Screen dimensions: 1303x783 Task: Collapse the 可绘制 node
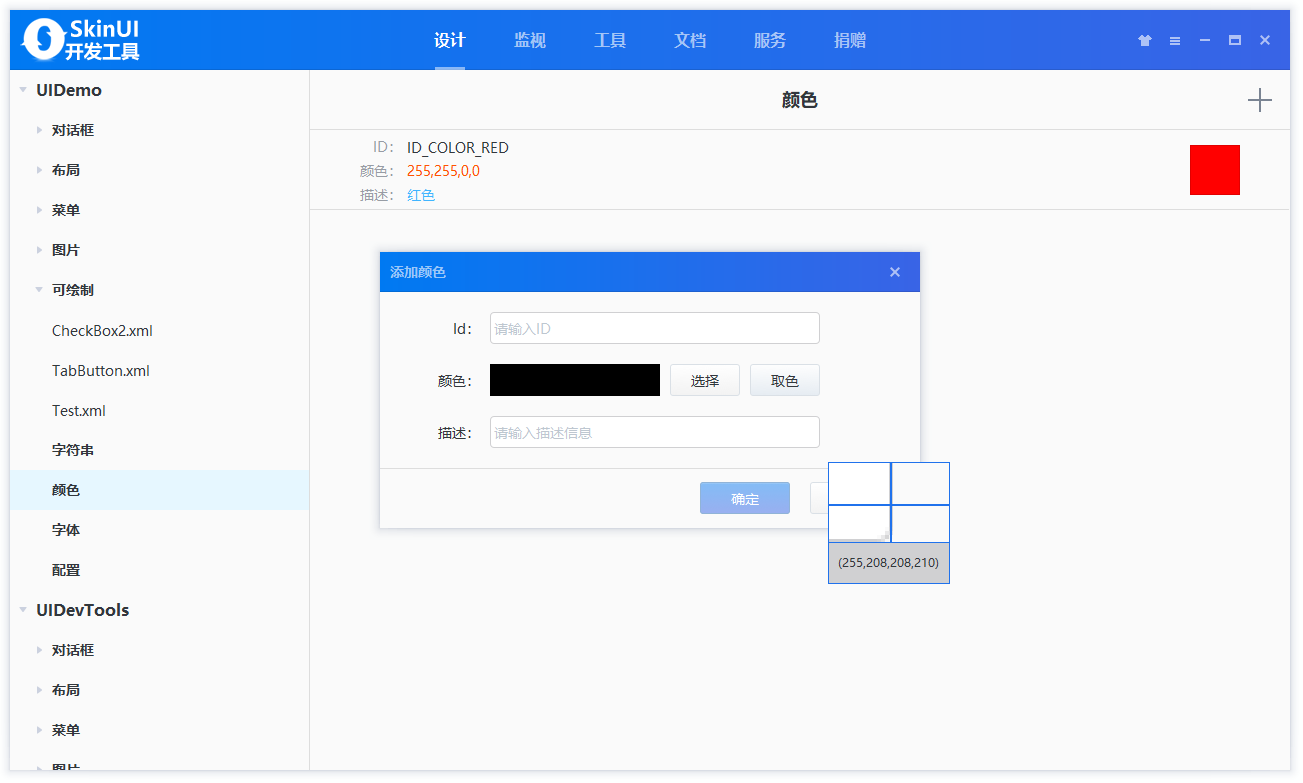[x=39, y=290]
